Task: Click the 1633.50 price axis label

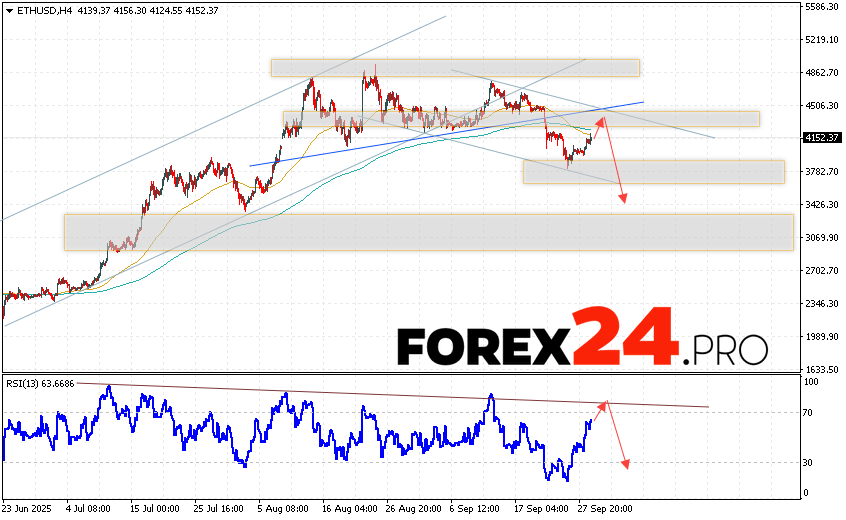Action: pos(821,369)
